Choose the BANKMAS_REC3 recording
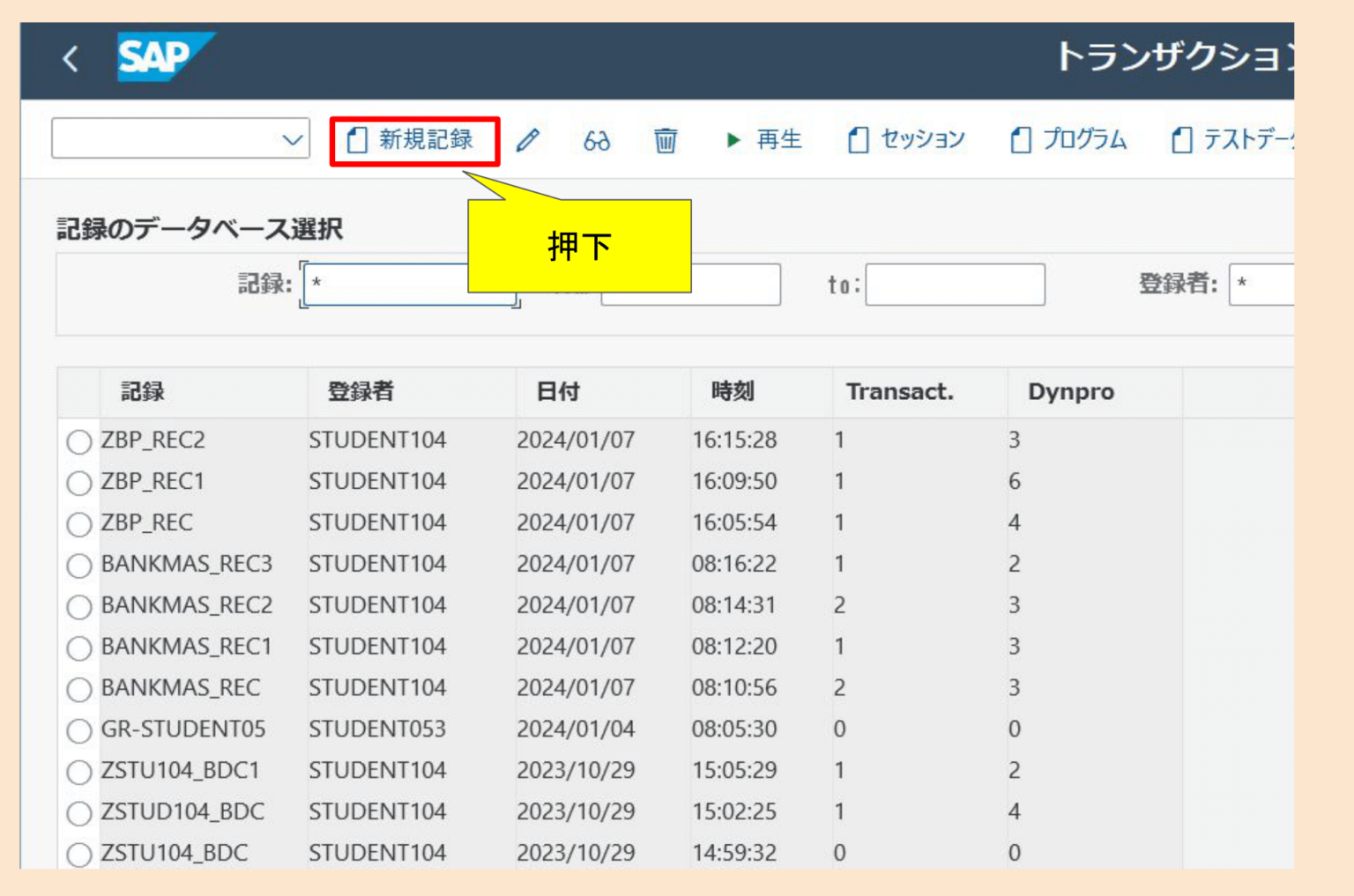The height and width of the screenshot is (896, 1354). tap(78, 564)
